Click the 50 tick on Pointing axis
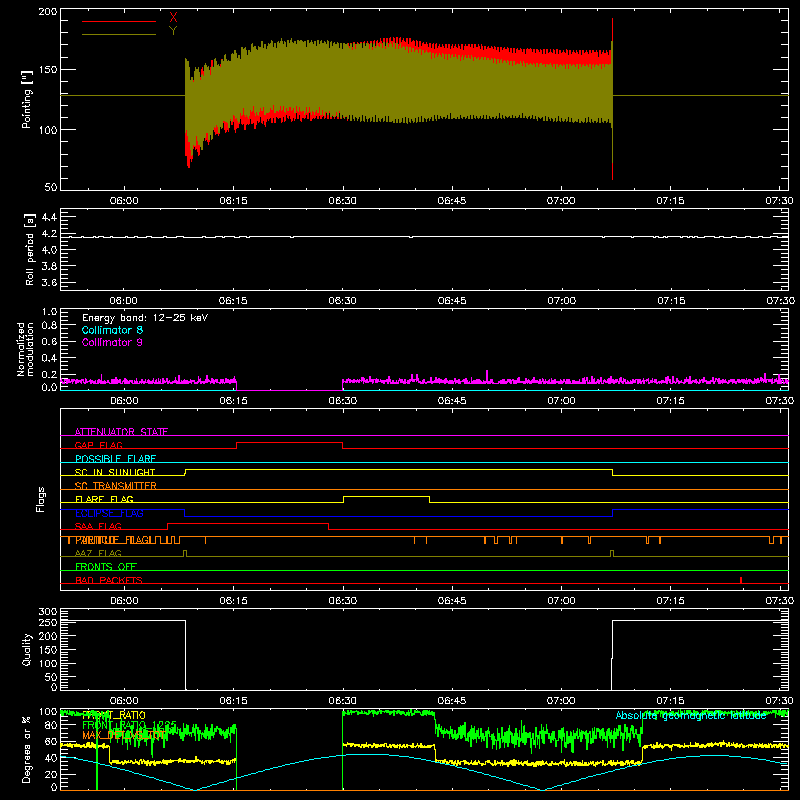 coord(51,187)
